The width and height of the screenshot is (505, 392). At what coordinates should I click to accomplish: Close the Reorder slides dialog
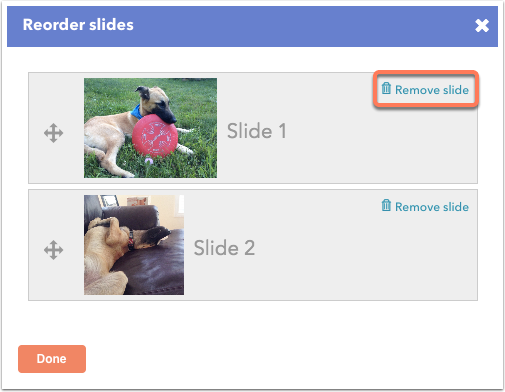click(482, 25)
